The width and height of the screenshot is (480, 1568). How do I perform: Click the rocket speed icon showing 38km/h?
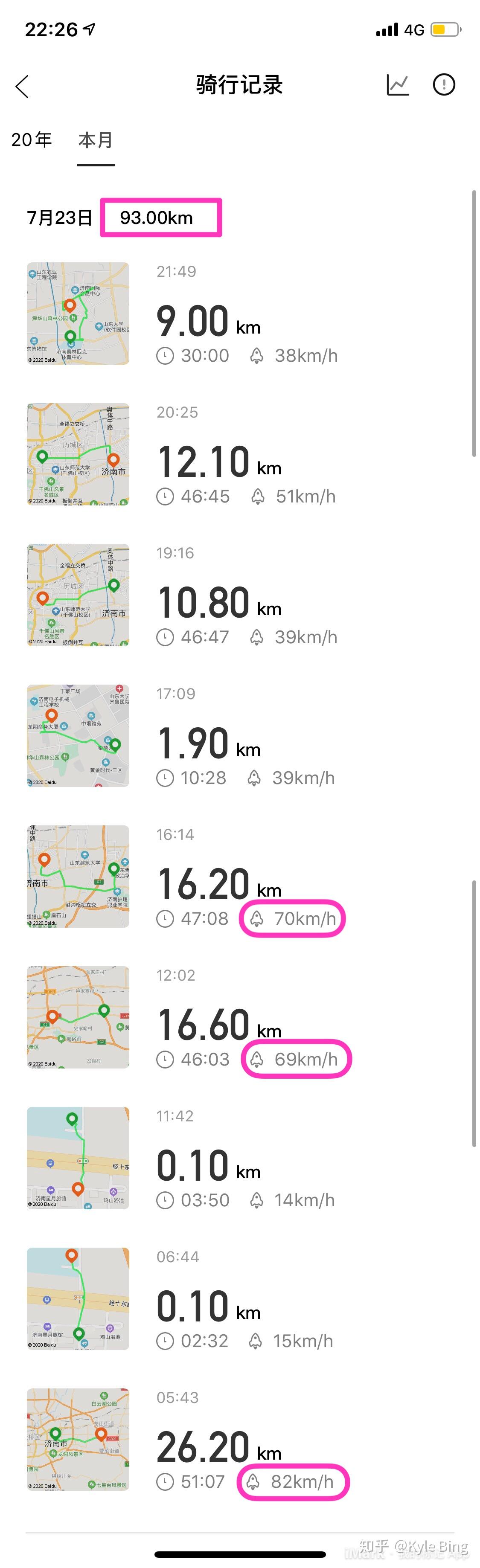pyautogui.click(x=256, y=355)
